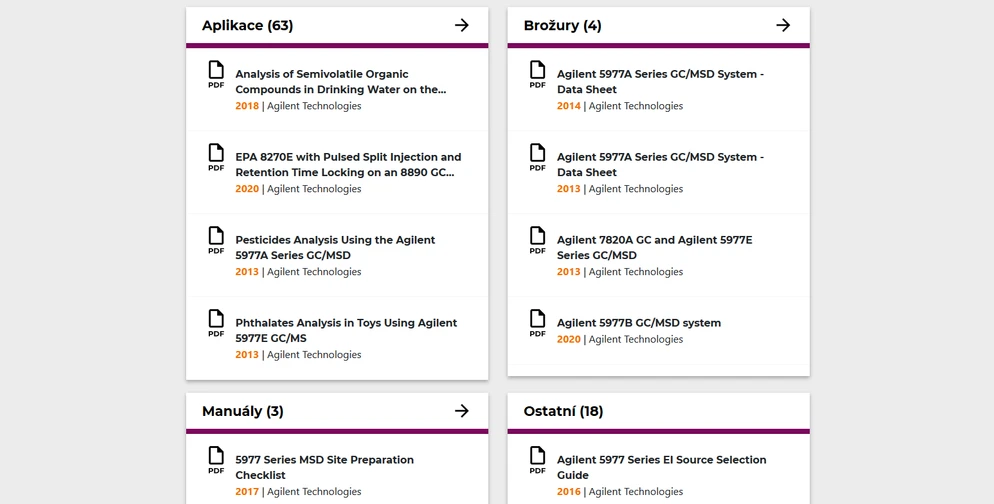Click PDF icon for Phthalates Analysis in Toys
The image size is (994, 504).
(216, 324)
